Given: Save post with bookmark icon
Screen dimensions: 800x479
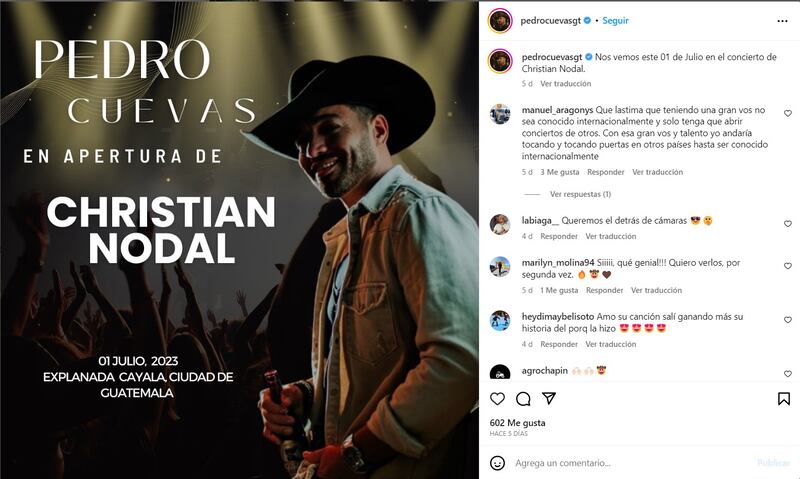Looking at the screenshot, I should point(784,398).
